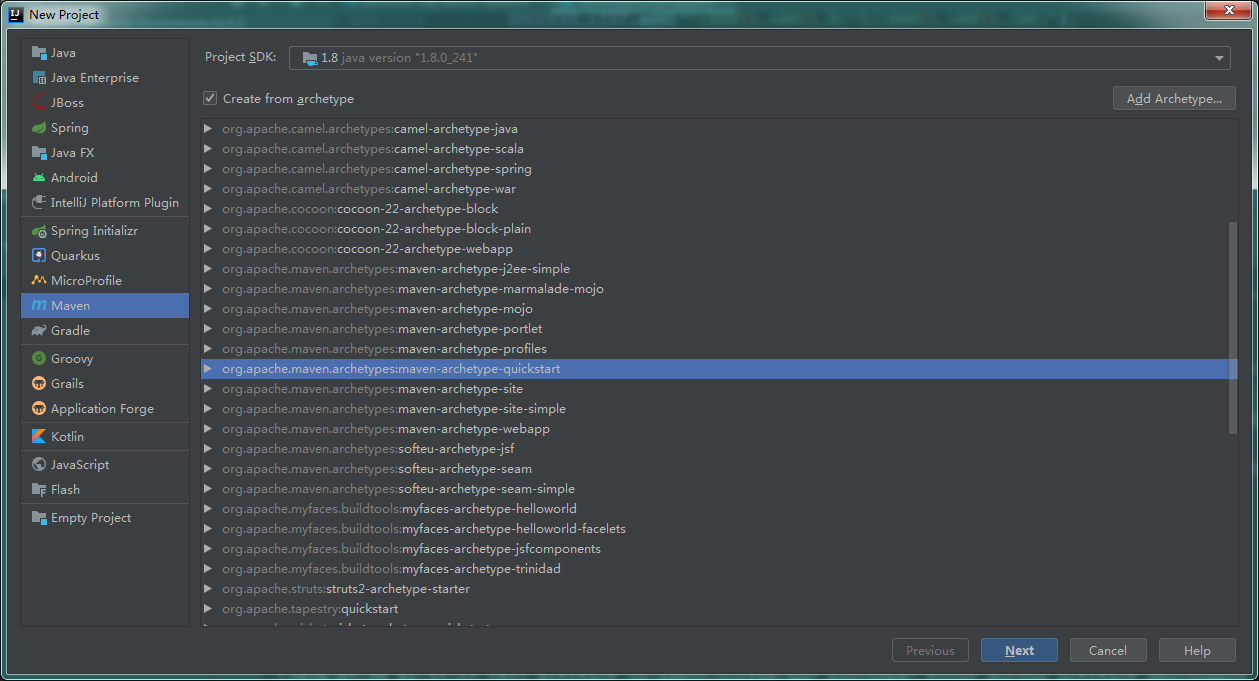The height and width of the screenshot is (681, 1259).
Task: Select maven-archetype-profiles row
Action: click(719, 349)
